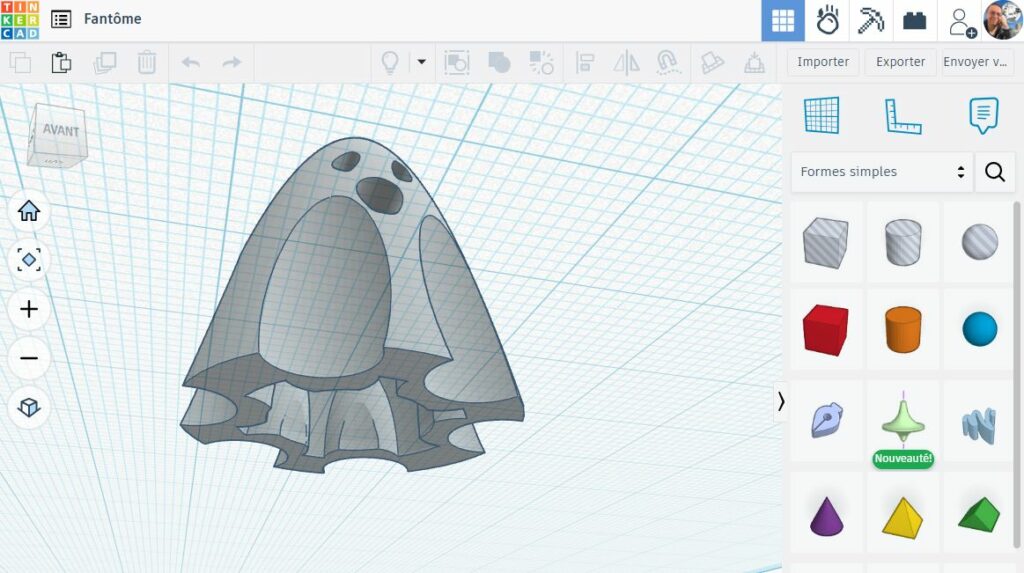Expand the visibility lightbulb dropdown arrow

[x=421, y=62]
